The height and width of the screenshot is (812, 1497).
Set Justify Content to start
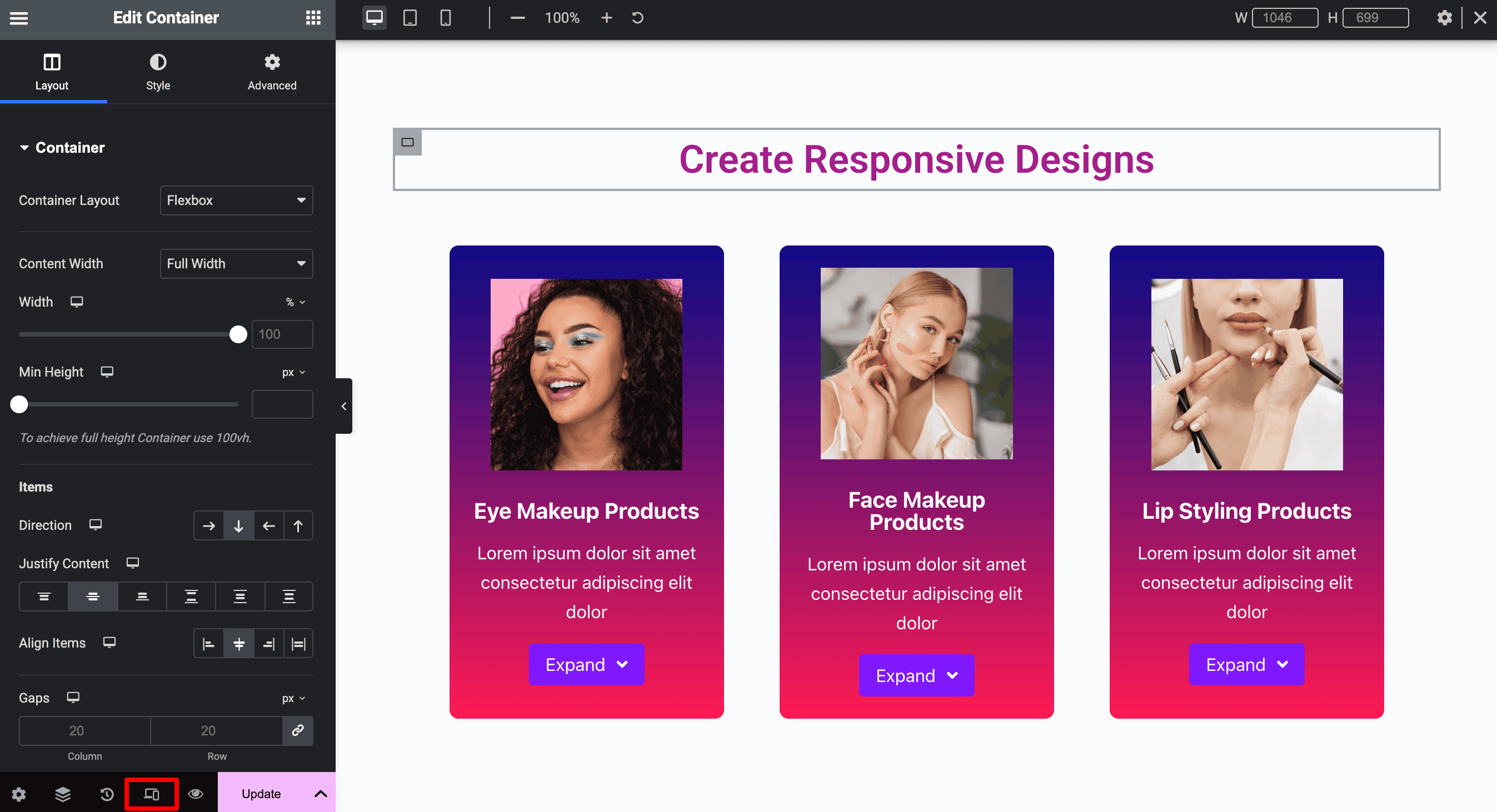tap(43, 597)
